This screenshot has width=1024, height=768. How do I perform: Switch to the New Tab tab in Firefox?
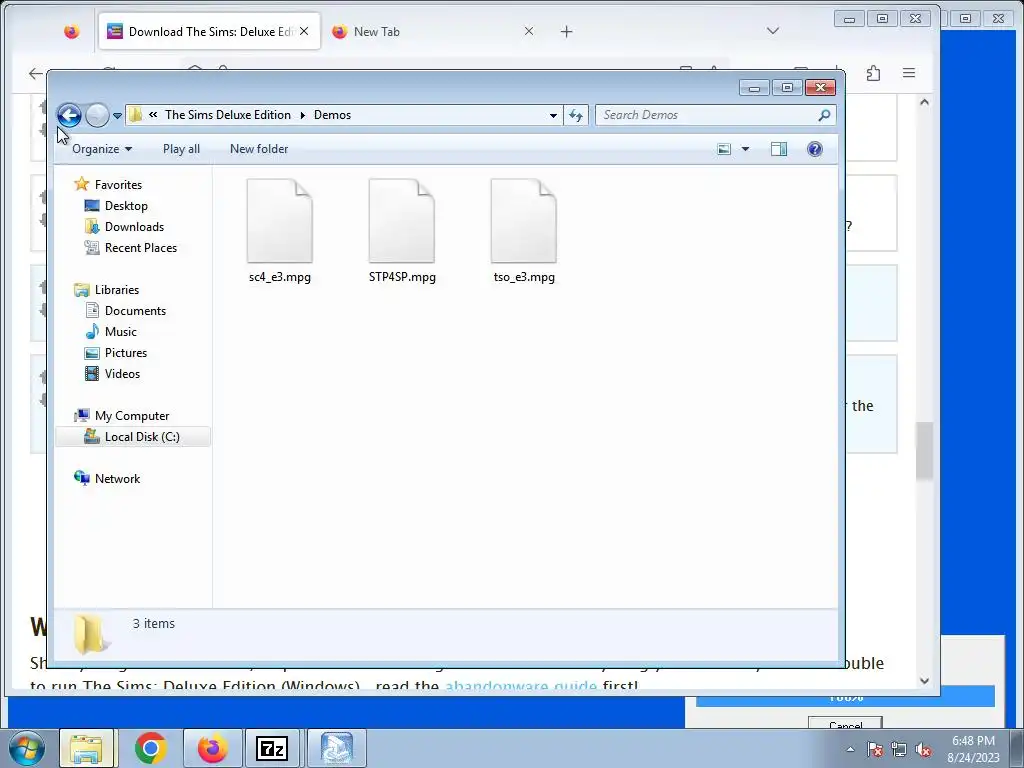(x=376, y=31)
